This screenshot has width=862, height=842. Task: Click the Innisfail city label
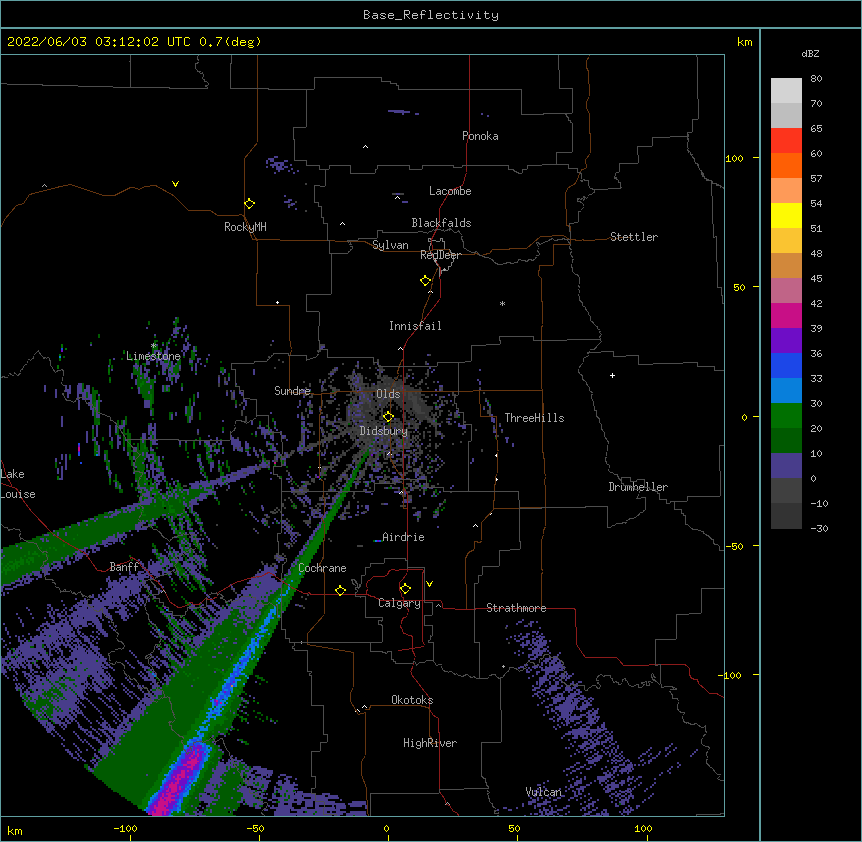(x=415, y=326)
